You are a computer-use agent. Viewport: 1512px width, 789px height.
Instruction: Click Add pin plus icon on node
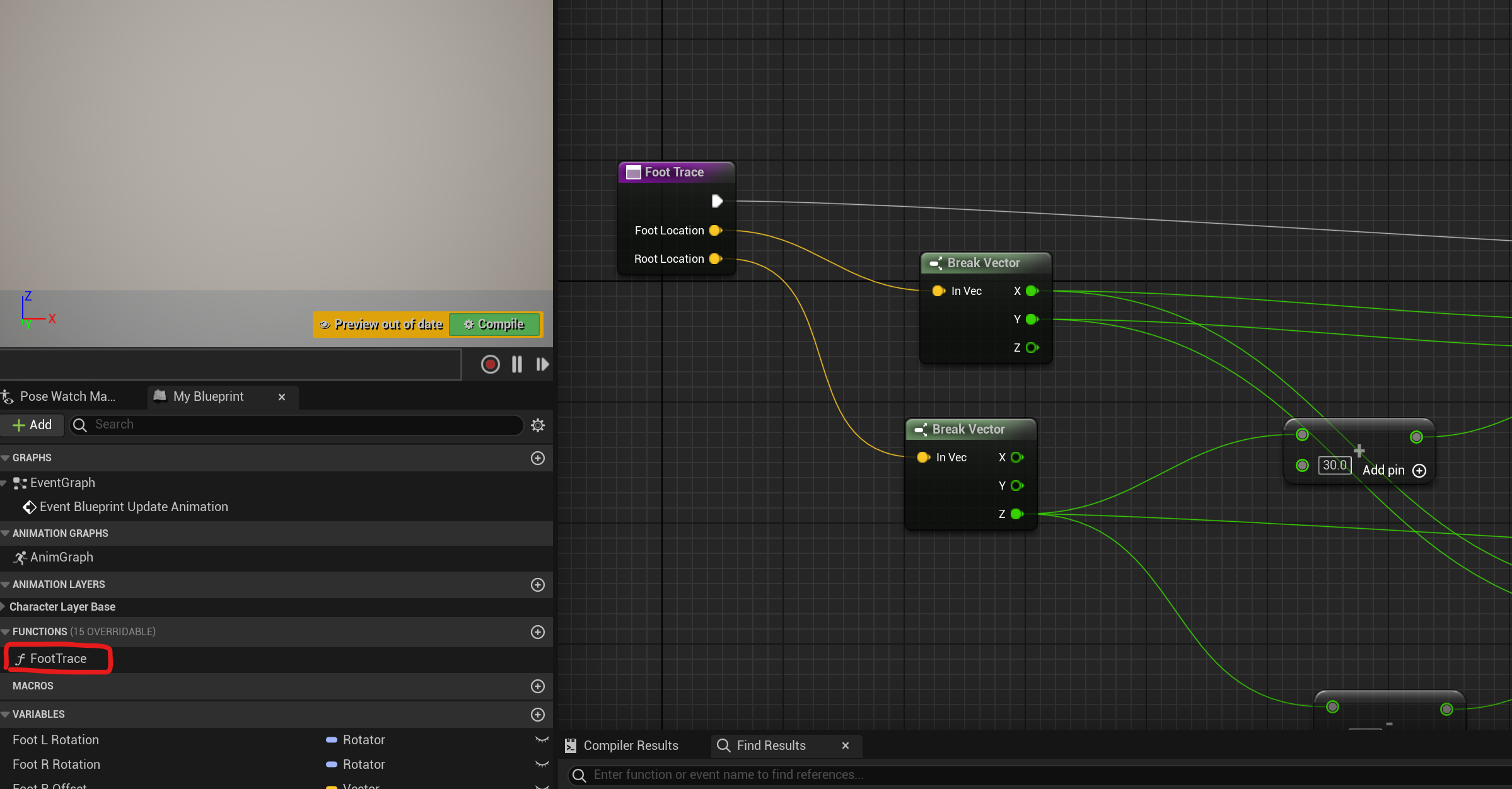point(1419,471)
